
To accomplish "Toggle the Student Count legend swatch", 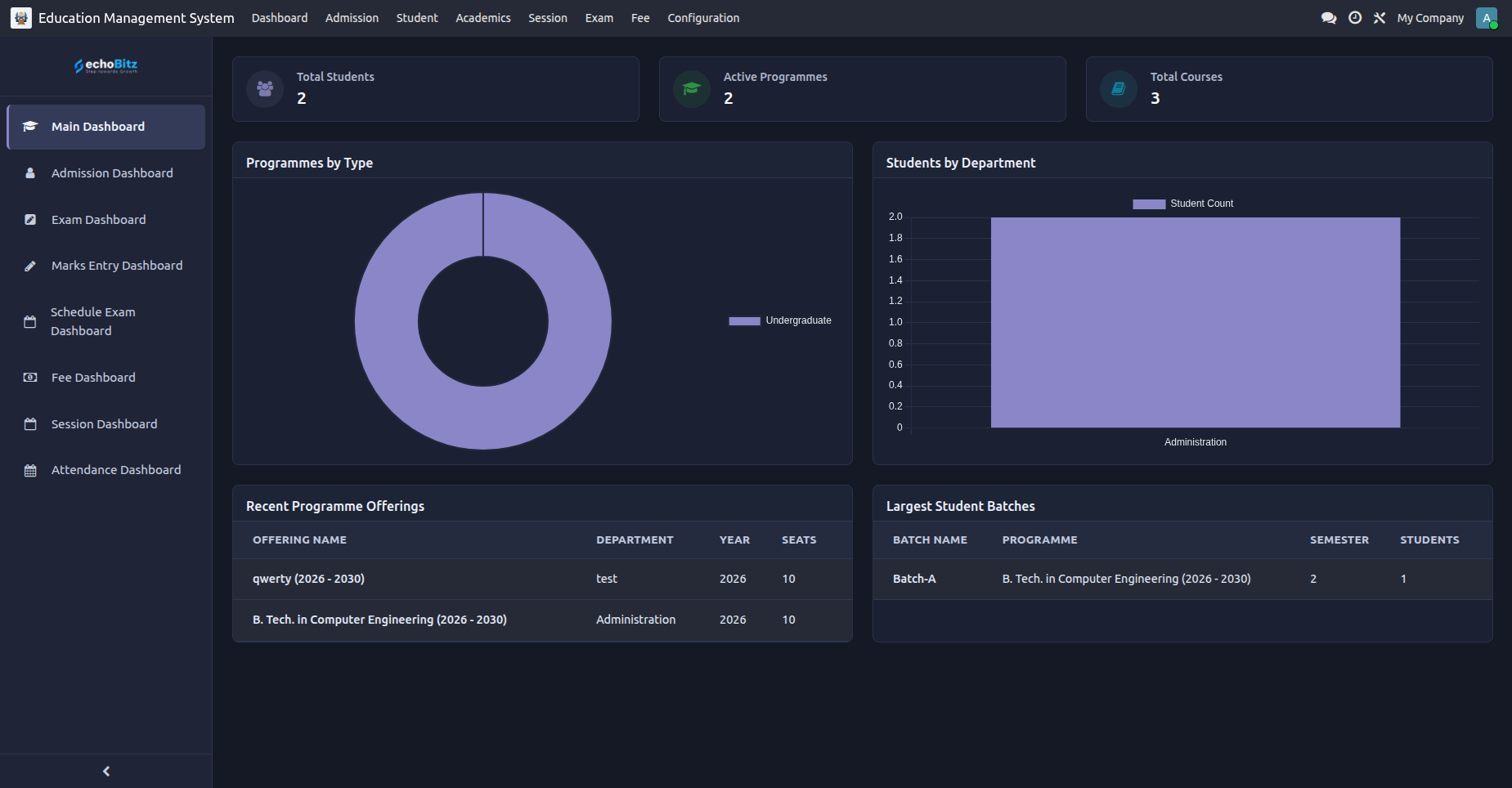I will (1149, 204).
